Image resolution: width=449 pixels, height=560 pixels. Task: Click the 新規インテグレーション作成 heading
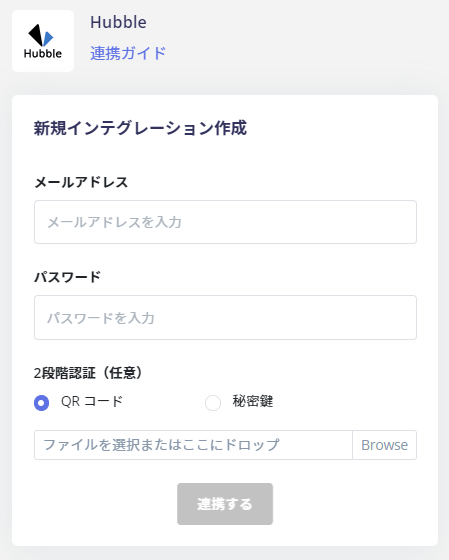[140, 128]
